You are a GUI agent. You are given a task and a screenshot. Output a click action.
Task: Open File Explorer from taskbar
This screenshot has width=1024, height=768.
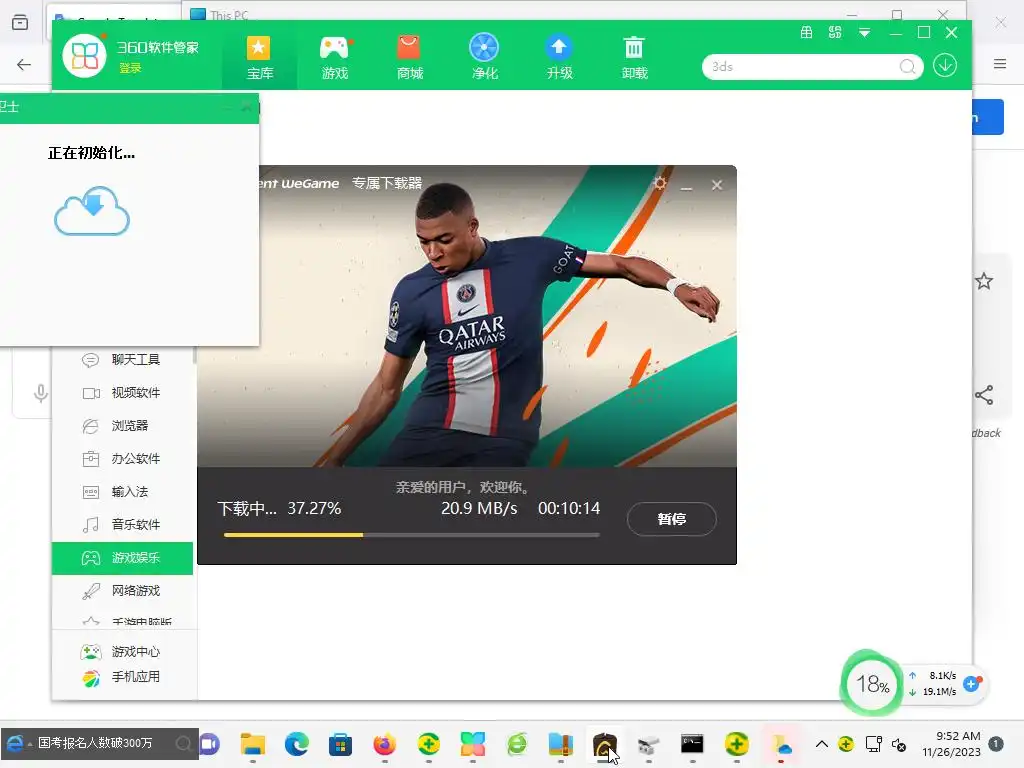pyautogui.click(x=253, y=744)
